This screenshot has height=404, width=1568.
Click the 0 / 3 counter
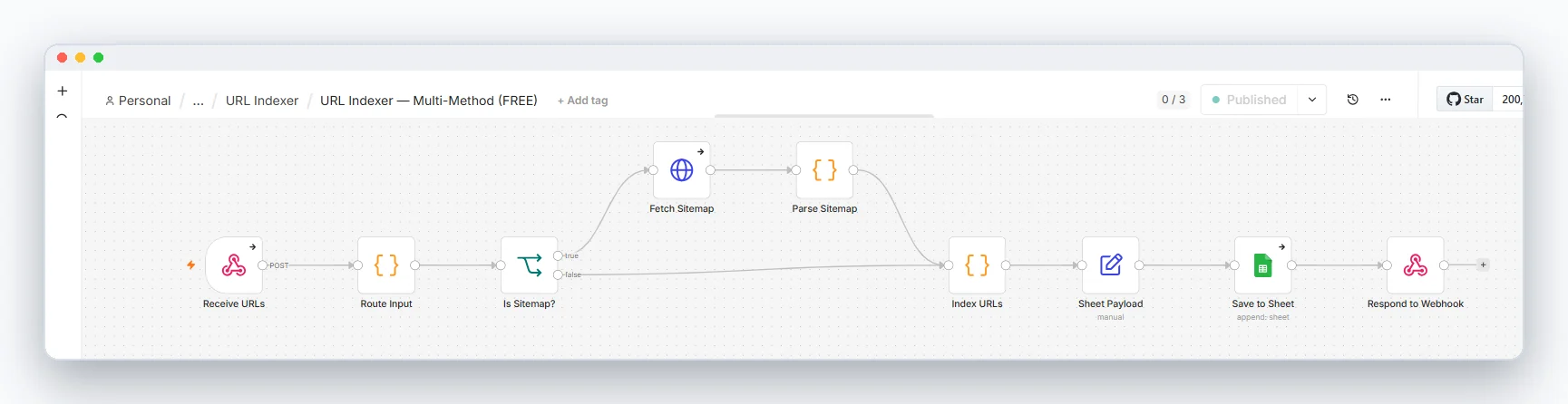(x=1174, y=100)
